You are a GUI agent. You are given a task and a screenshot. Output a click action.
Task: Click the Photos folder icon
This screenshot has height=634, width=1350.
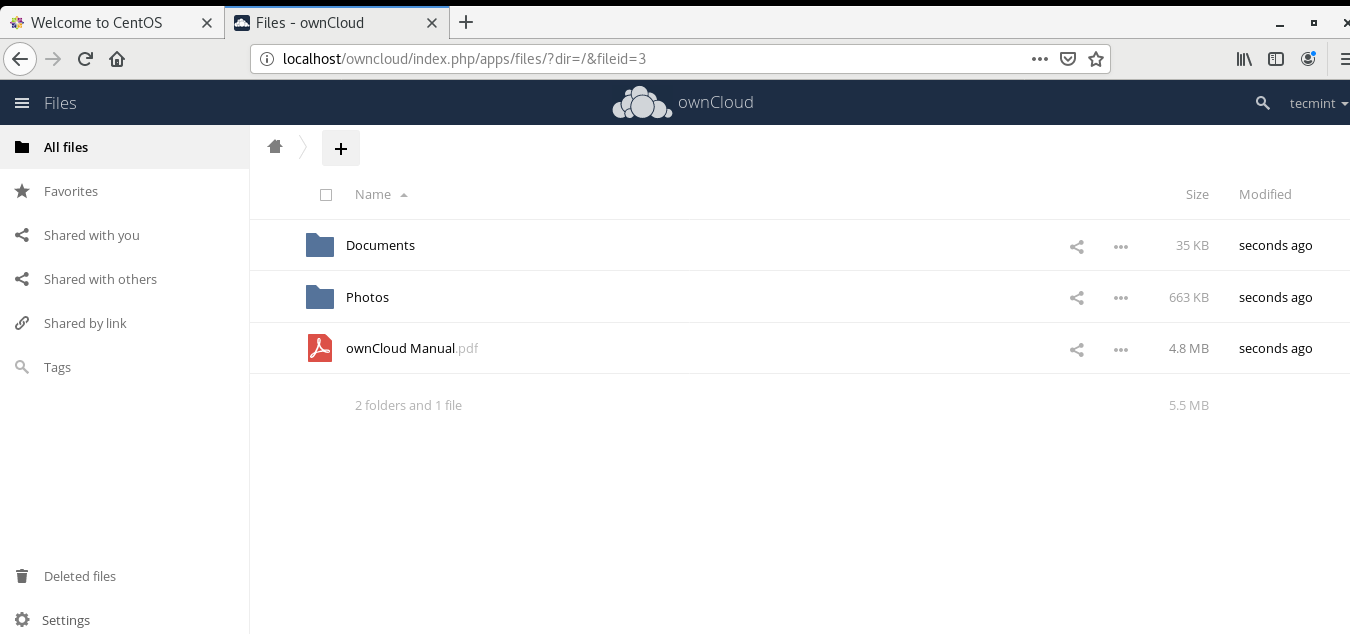point(320,297)
